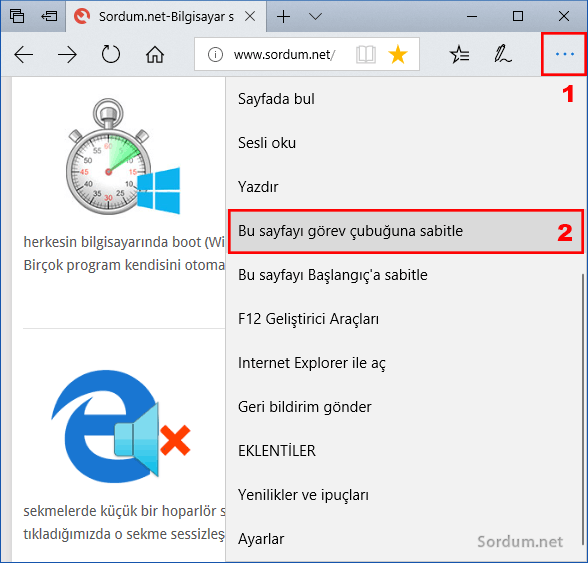Open EKLENTİLER extensions entry
The height and width of the screenshot is (563, 588).
(x=404, y=450)
